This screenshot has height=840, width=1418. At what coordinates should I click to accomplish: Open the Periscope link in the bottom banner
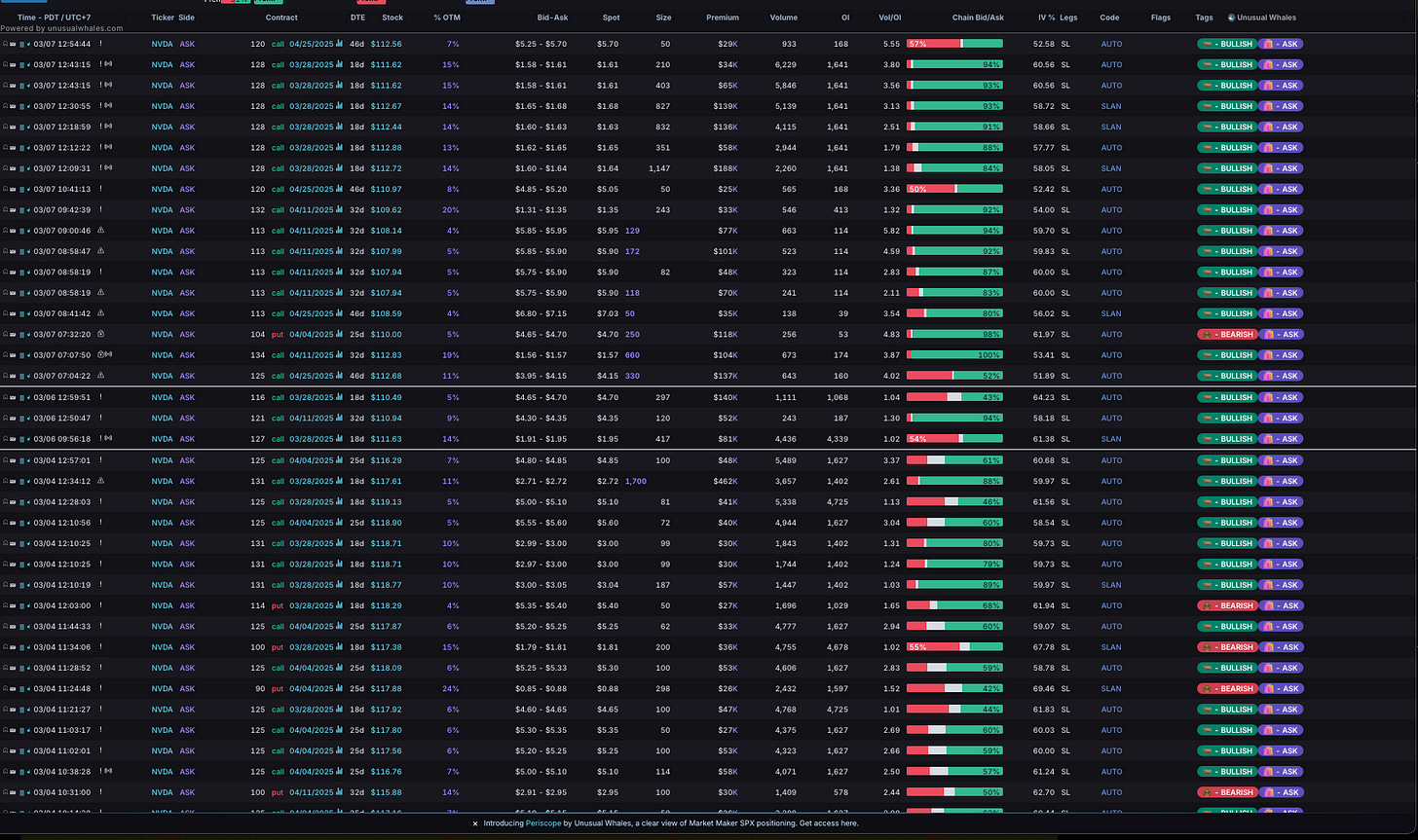[542, 823]
